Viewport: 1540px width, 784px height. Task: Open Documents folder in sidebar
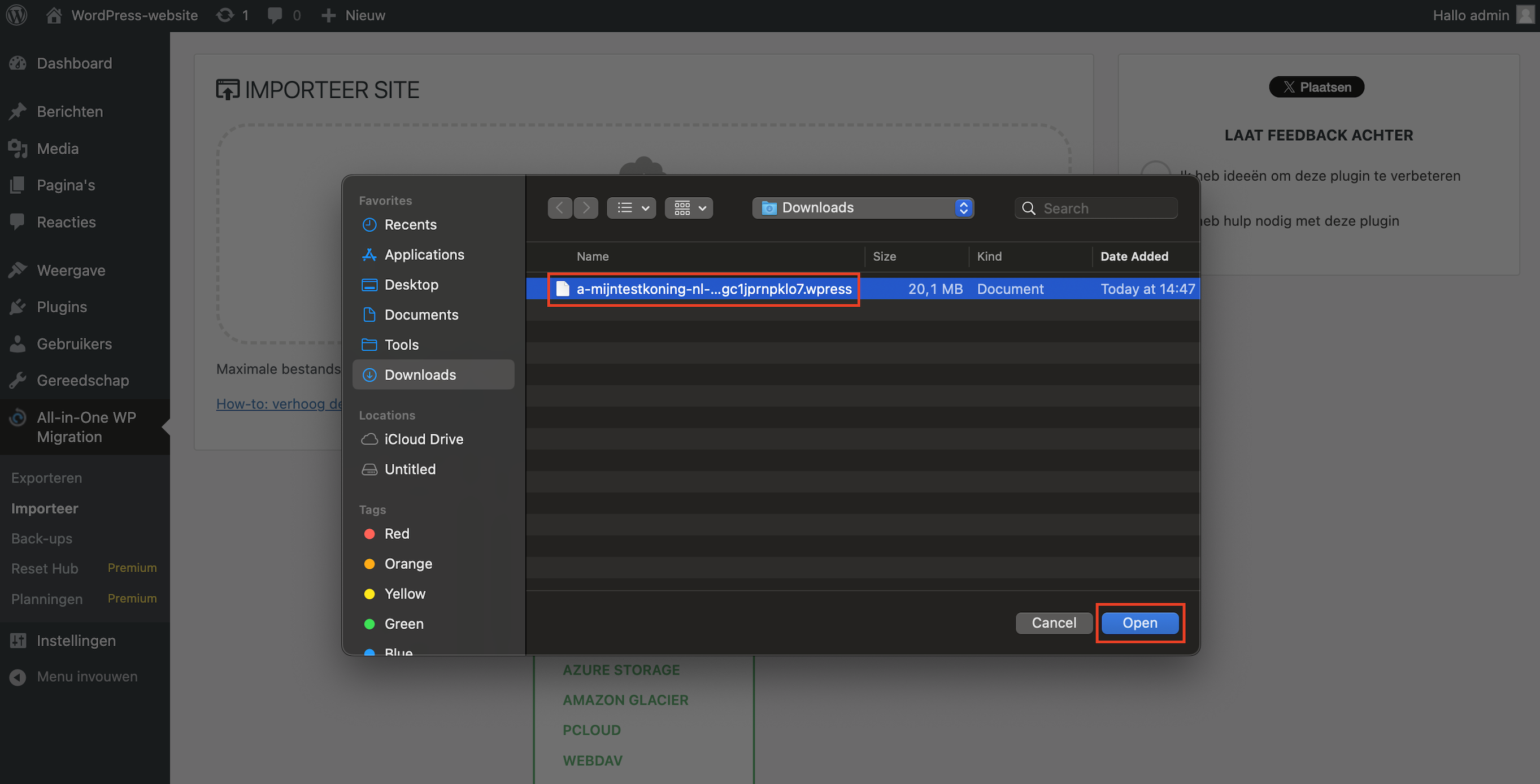point(421,315)
